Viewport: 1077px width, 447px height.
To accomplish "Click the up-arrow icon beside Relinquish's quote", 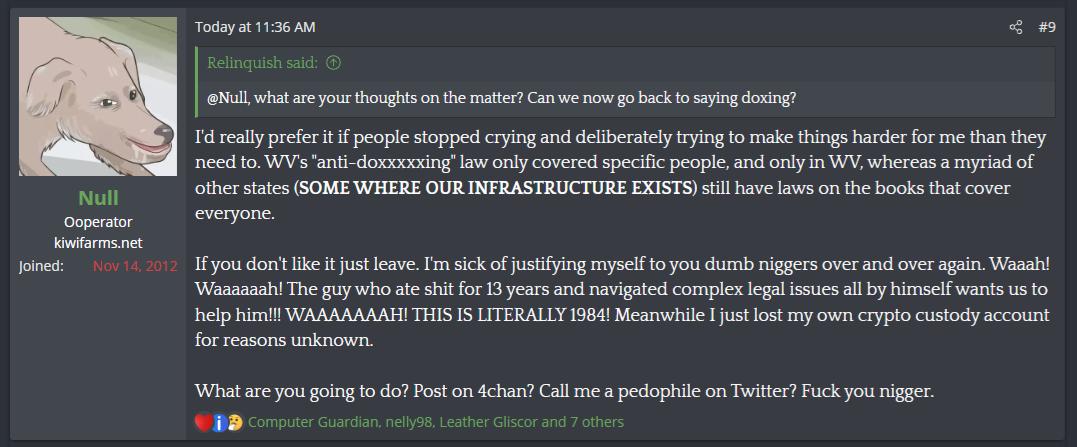I will coord(334,63).
